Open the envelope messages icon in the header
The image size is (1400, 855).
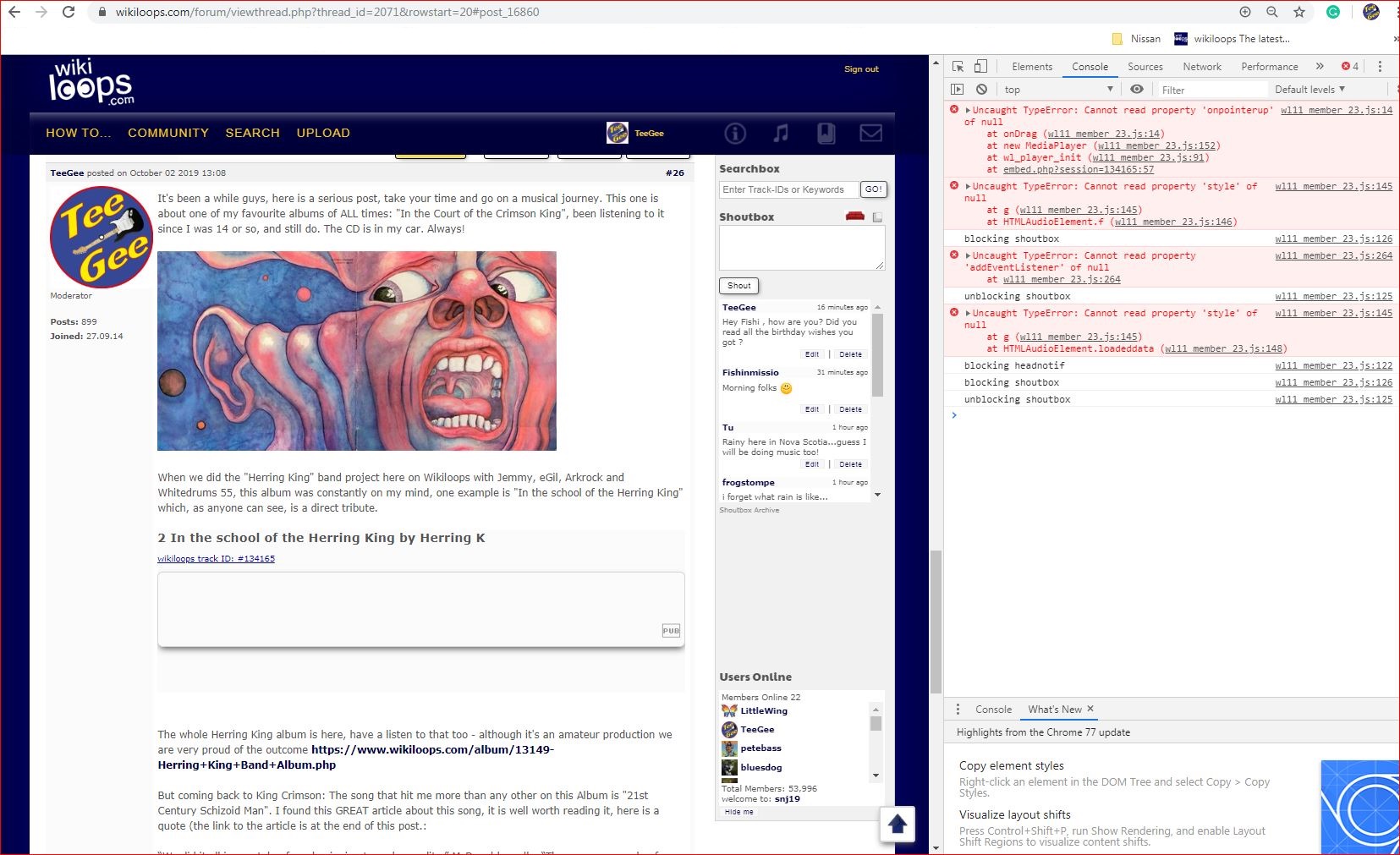tap(871, 133)
